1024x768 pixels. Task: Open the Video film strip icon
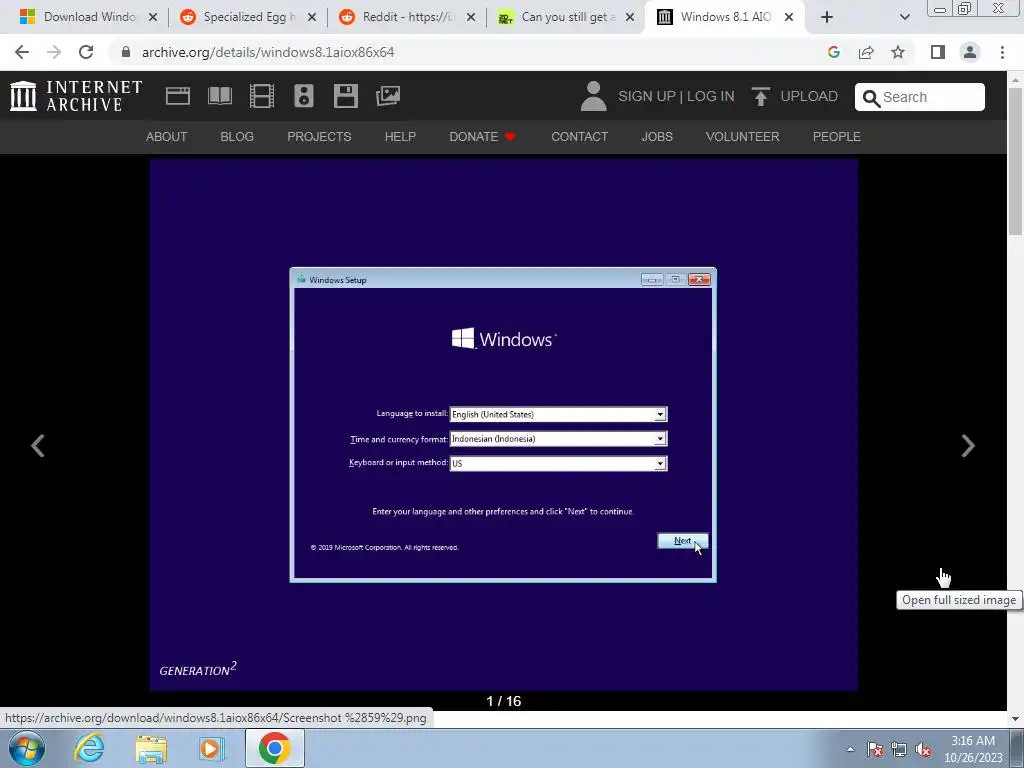[x=262, y=96]
